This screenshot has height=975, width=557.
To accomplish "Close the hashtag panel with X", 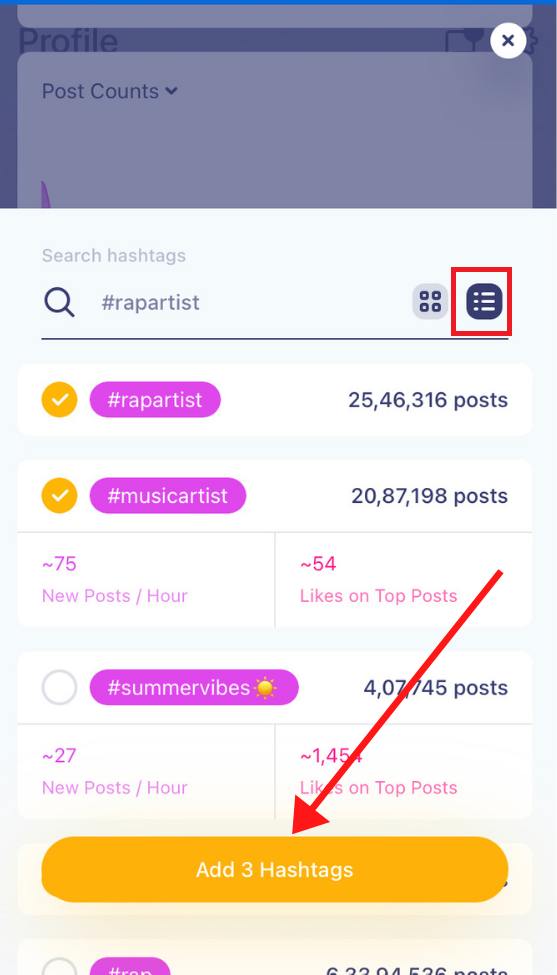I will click(x=508, y=41).
